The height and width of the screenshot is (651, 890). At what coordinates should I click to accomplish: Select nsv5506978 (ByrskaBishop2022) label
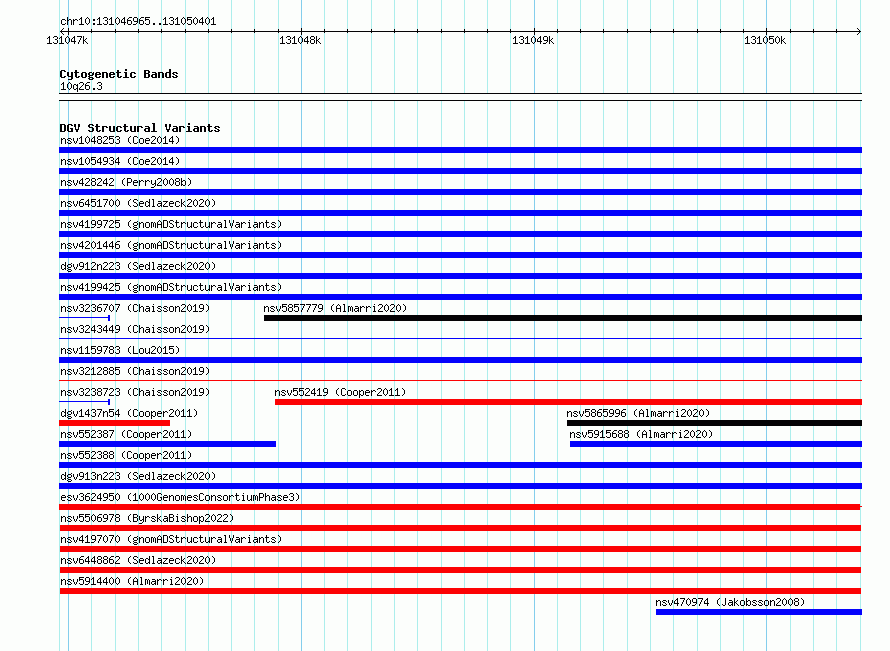point(147,518)
